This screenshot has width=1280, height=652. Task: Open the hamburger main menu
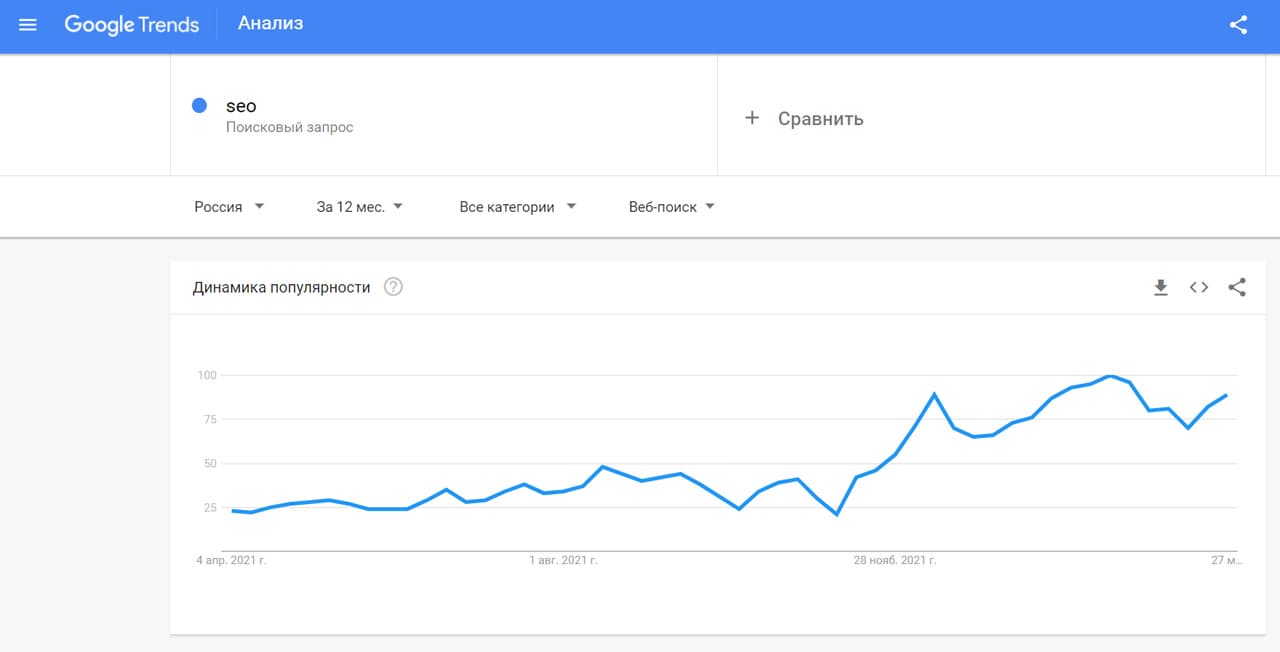tap(28, 25)
